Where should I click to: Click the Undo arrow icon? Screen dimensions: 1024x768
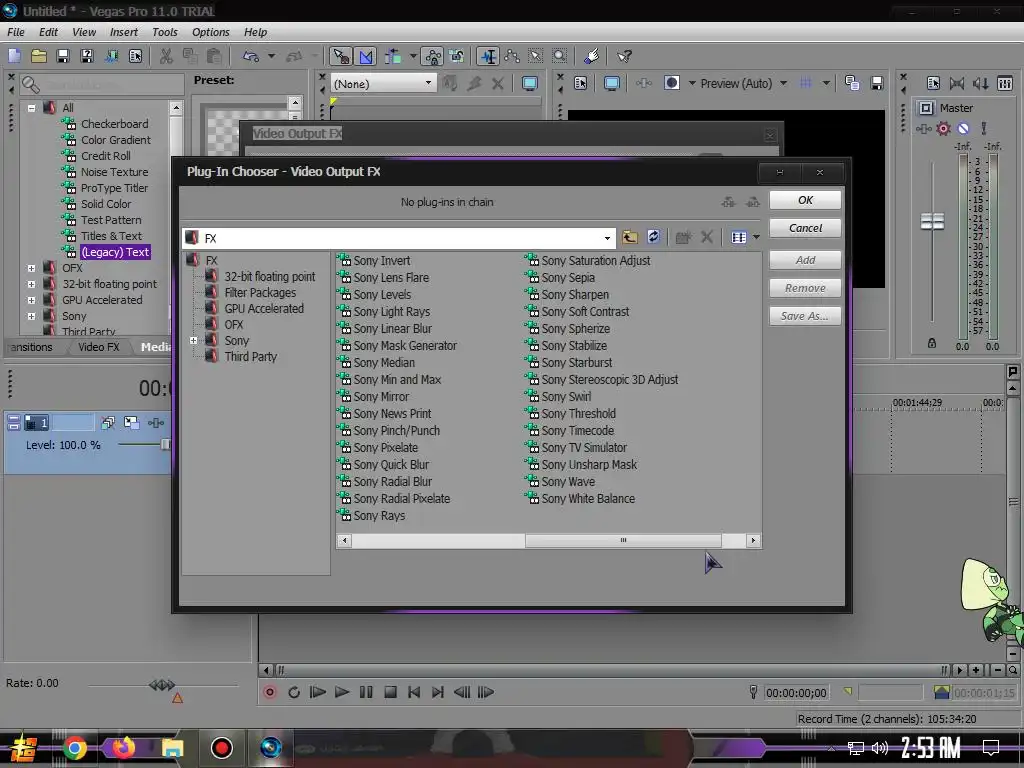click(x=251, y=56)
